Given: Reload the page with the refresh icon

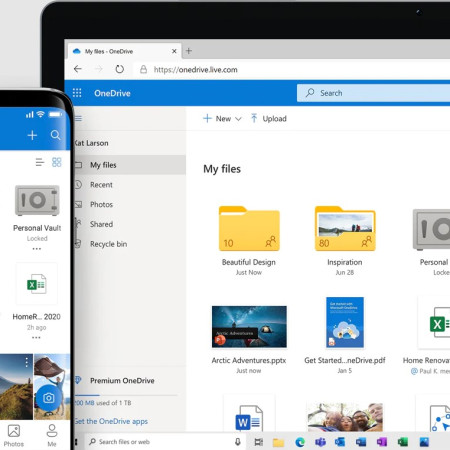Looking at the screenshot, I should pos(119,69).
